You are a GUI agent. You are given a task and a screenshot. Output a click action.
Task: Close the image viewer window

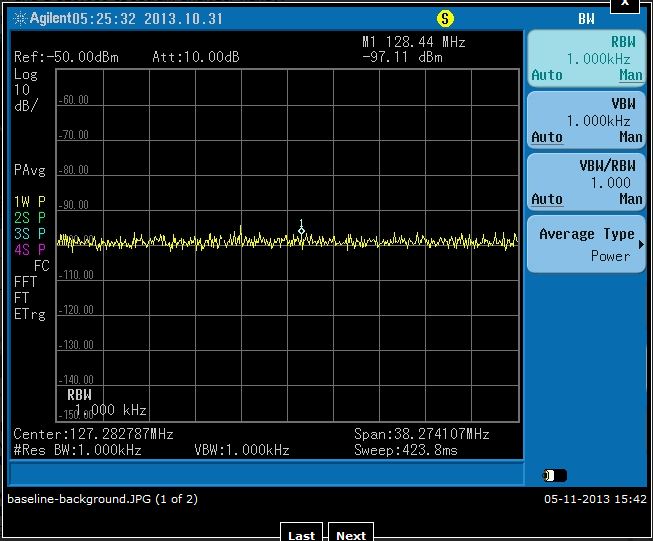pos(625,5)
